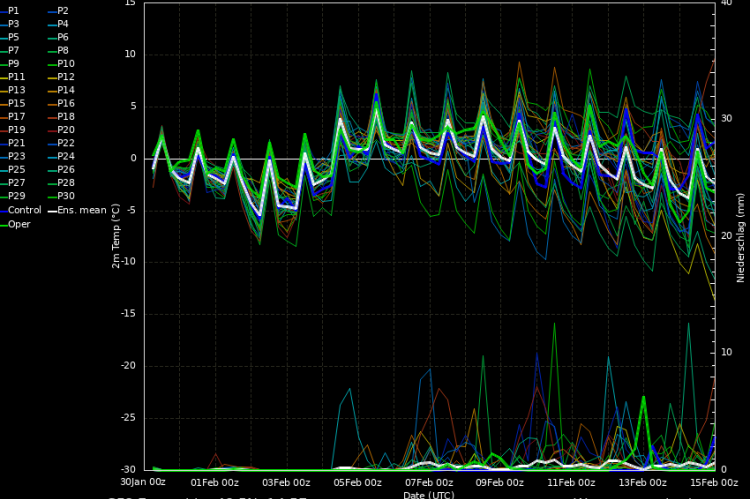Viewport: 750px width, 499px height.
Task: Click the -15 temperature axis label
Action: tap(127, 313)
